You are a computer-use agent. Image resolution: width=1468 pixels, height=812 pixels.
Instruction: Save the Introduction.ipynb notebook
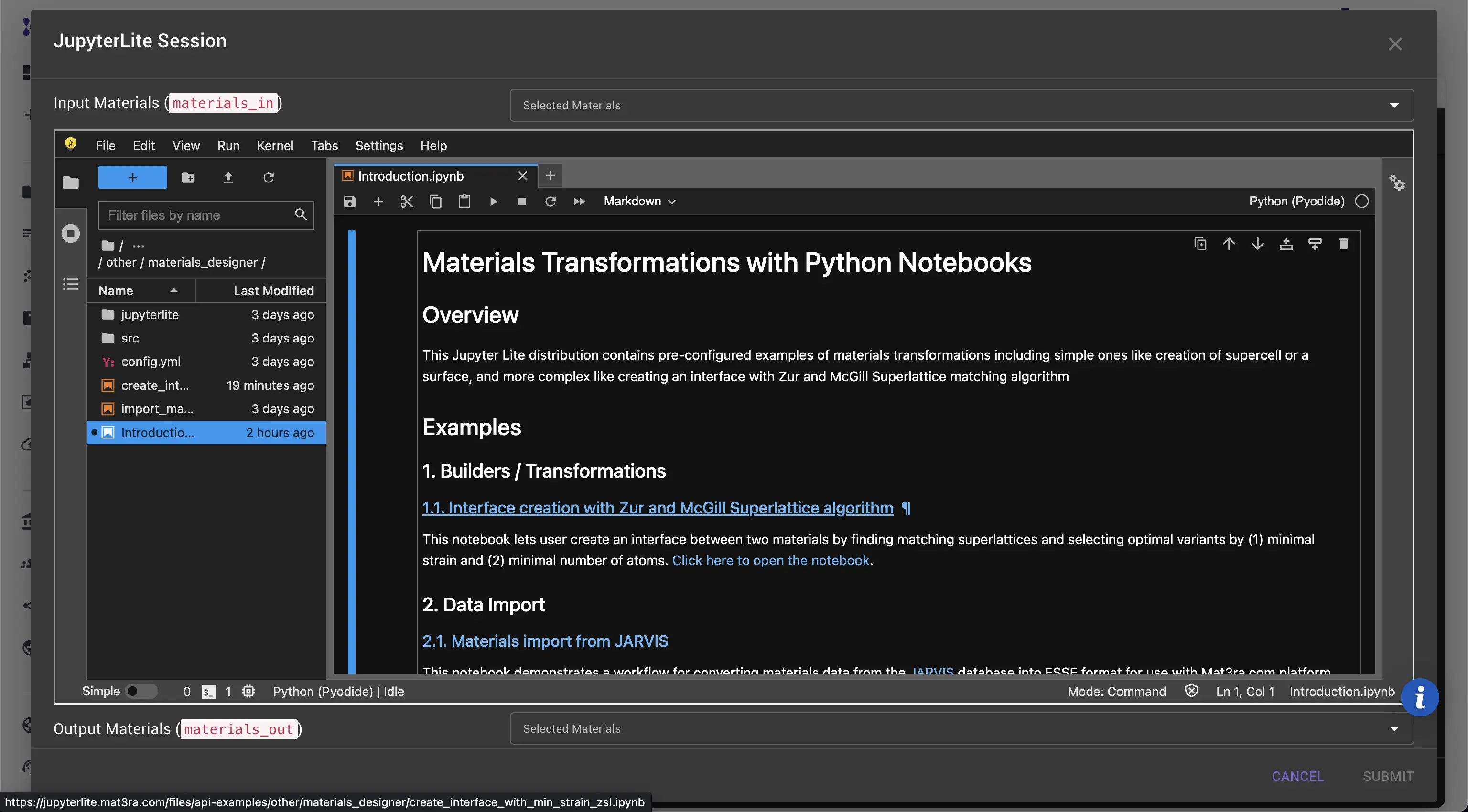[349, 201]
